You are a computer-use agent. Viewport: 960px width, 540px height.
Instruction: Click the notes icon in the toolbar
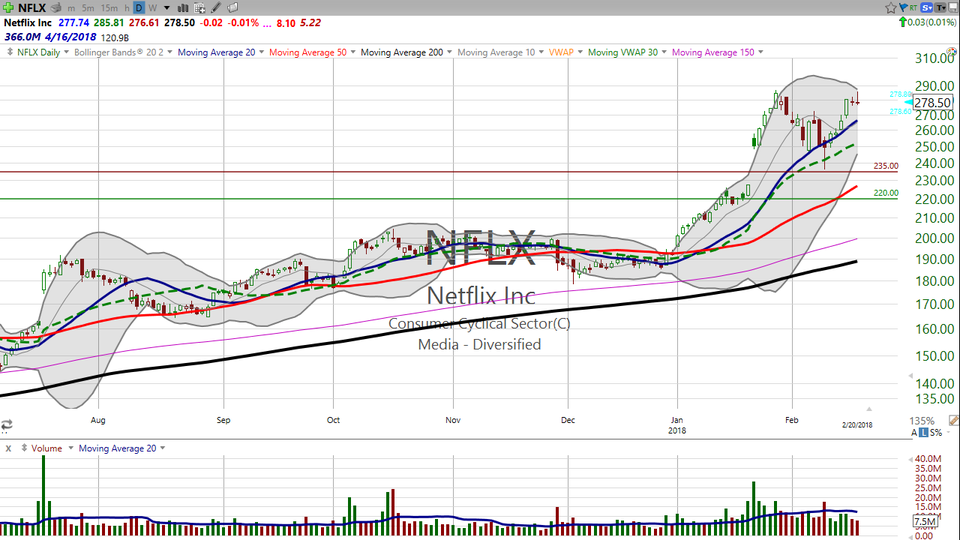pyautogui.click(x=233, y=8)
